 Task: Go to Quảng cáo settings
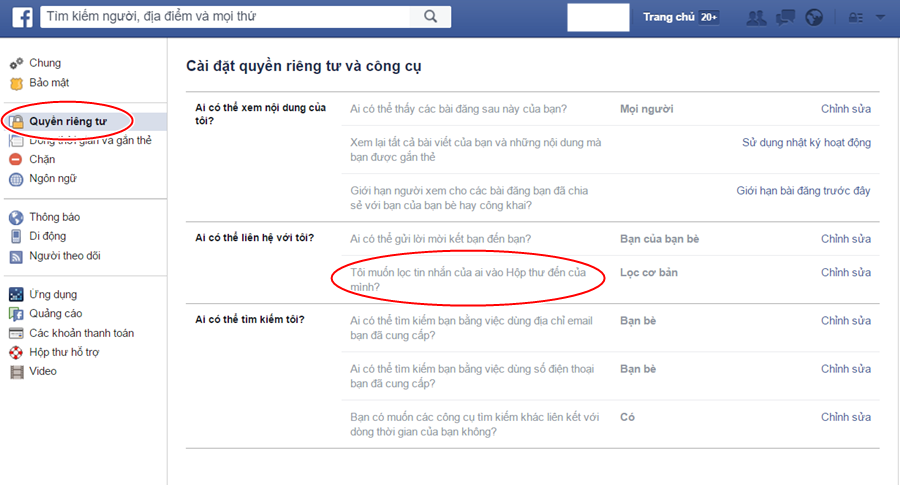tap(56, 313)
